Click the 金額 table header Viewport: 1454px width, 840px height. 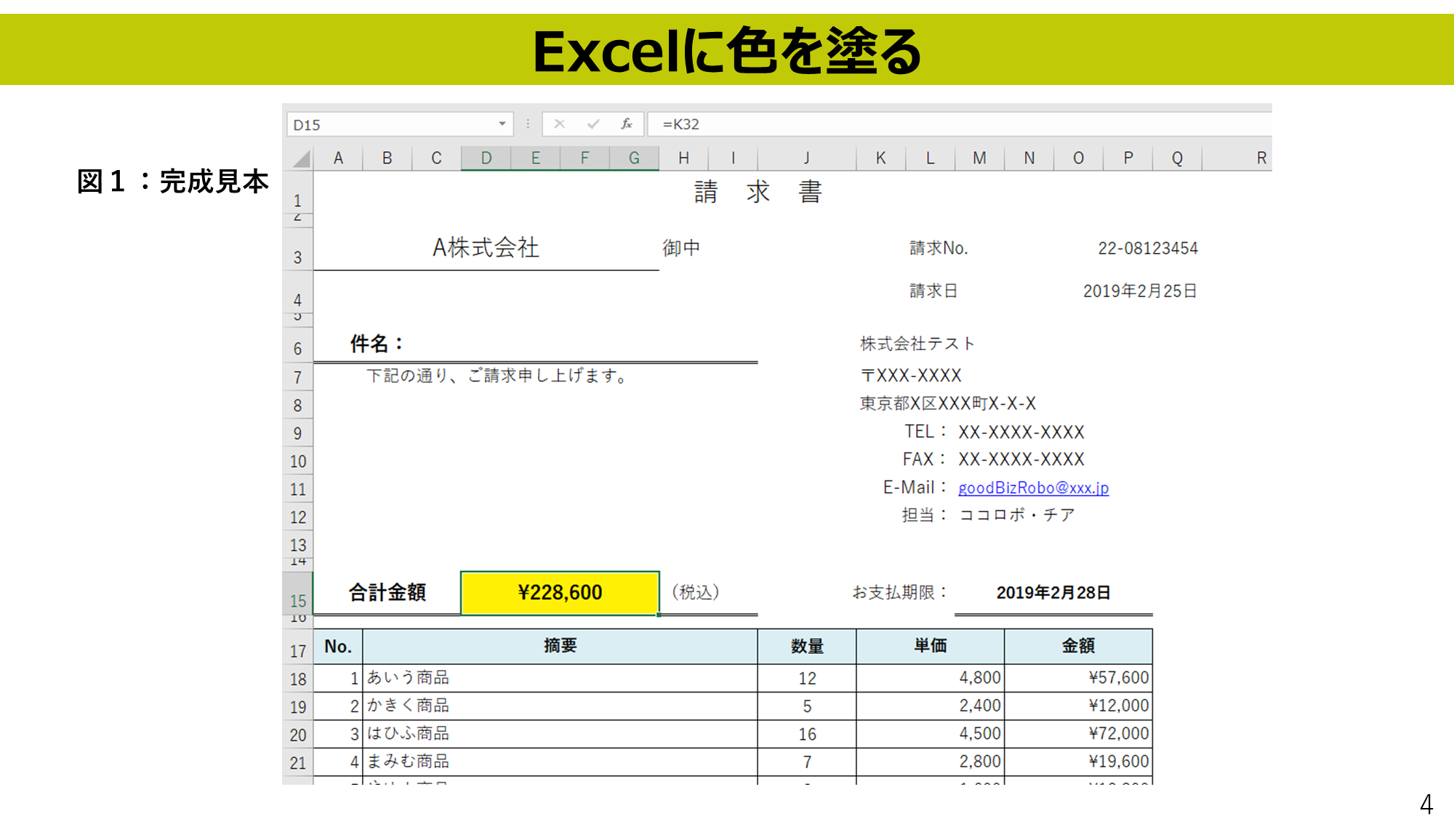tap(1078, 646)
